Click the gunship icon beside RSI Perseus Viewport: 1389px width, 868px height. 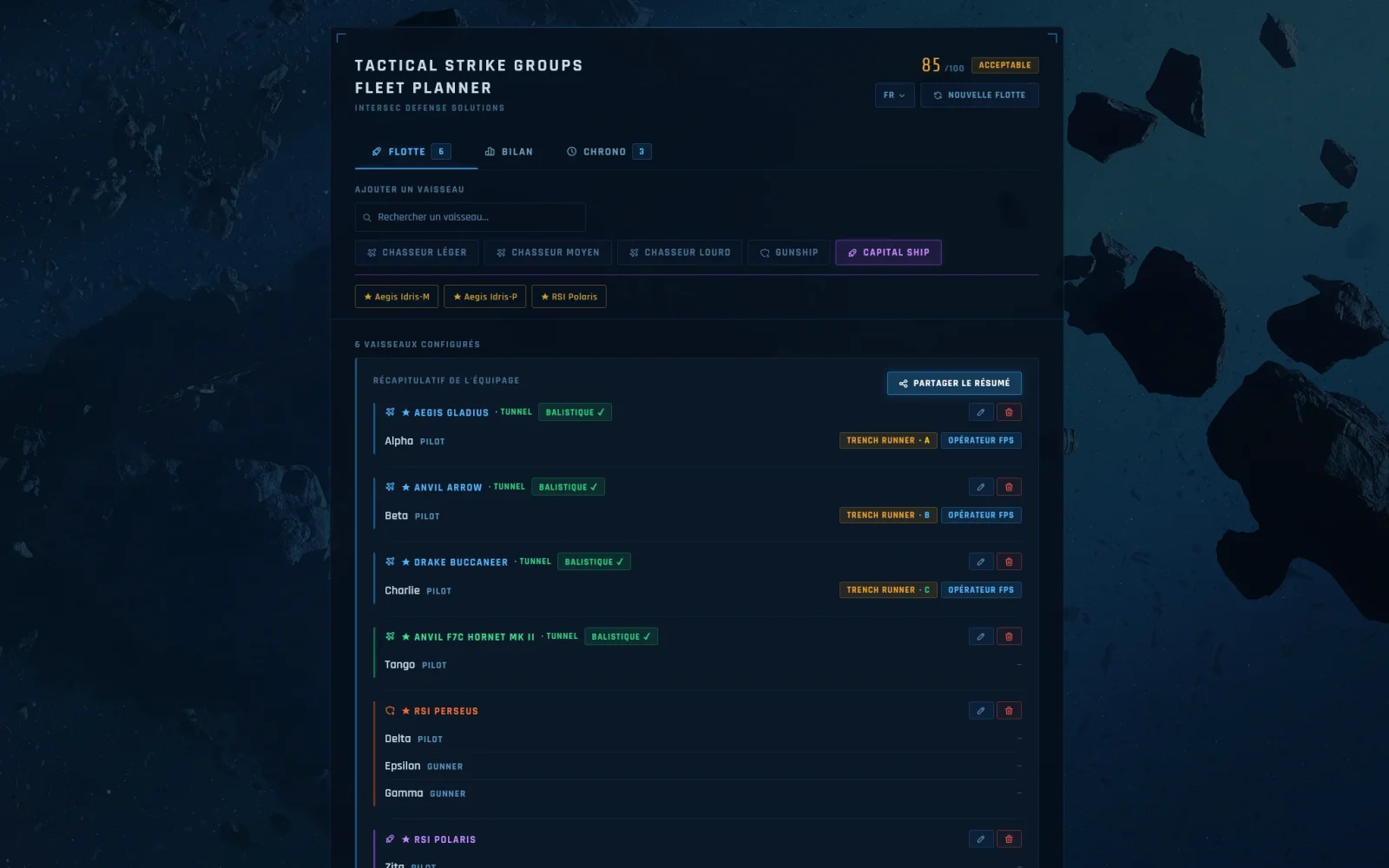(390, 710)
